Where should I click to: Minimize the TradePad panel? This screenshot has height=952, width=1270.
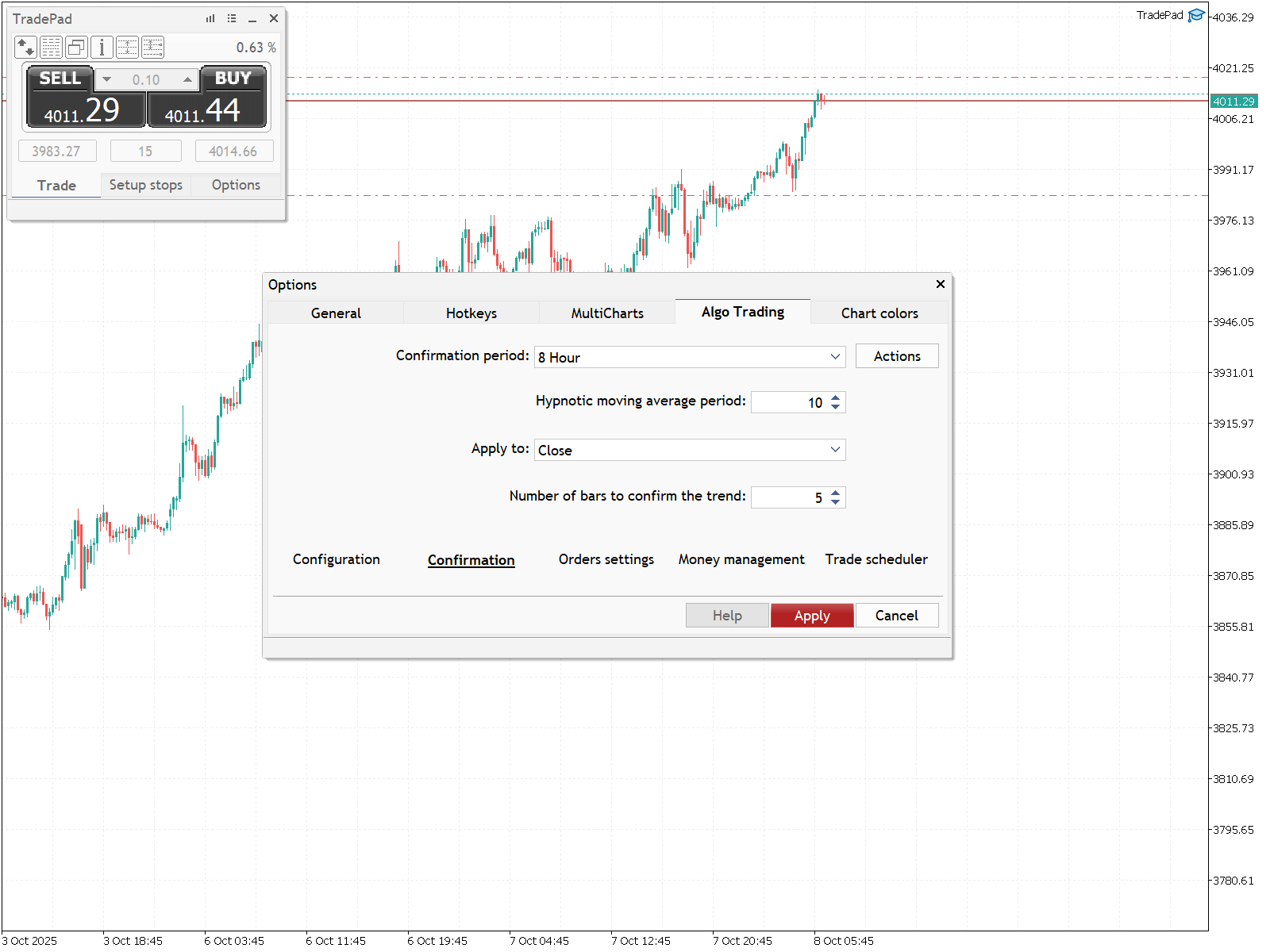tap(252, 18)
